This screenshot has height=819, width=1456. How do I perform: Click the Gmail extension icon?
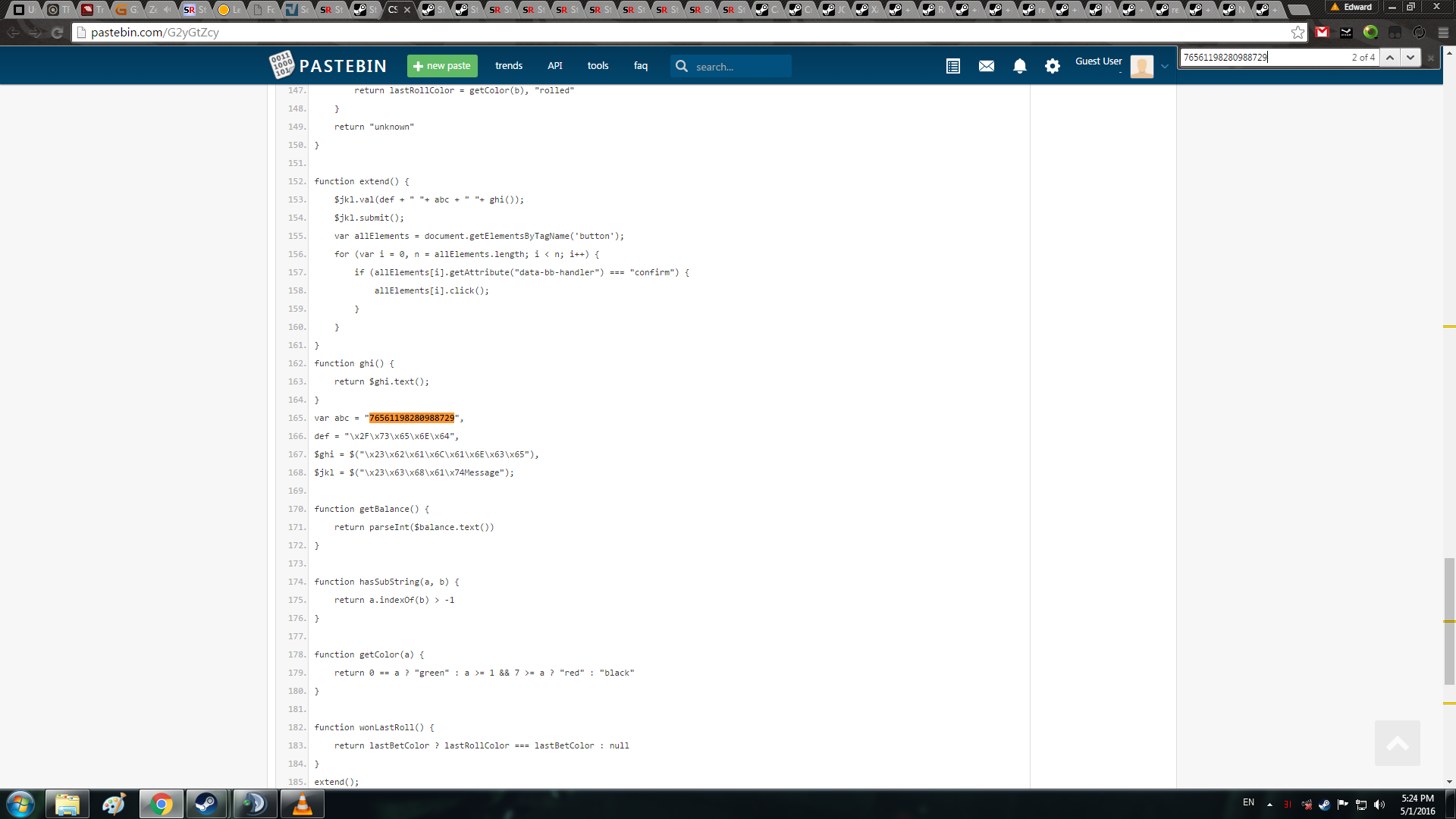point(1323,33)
